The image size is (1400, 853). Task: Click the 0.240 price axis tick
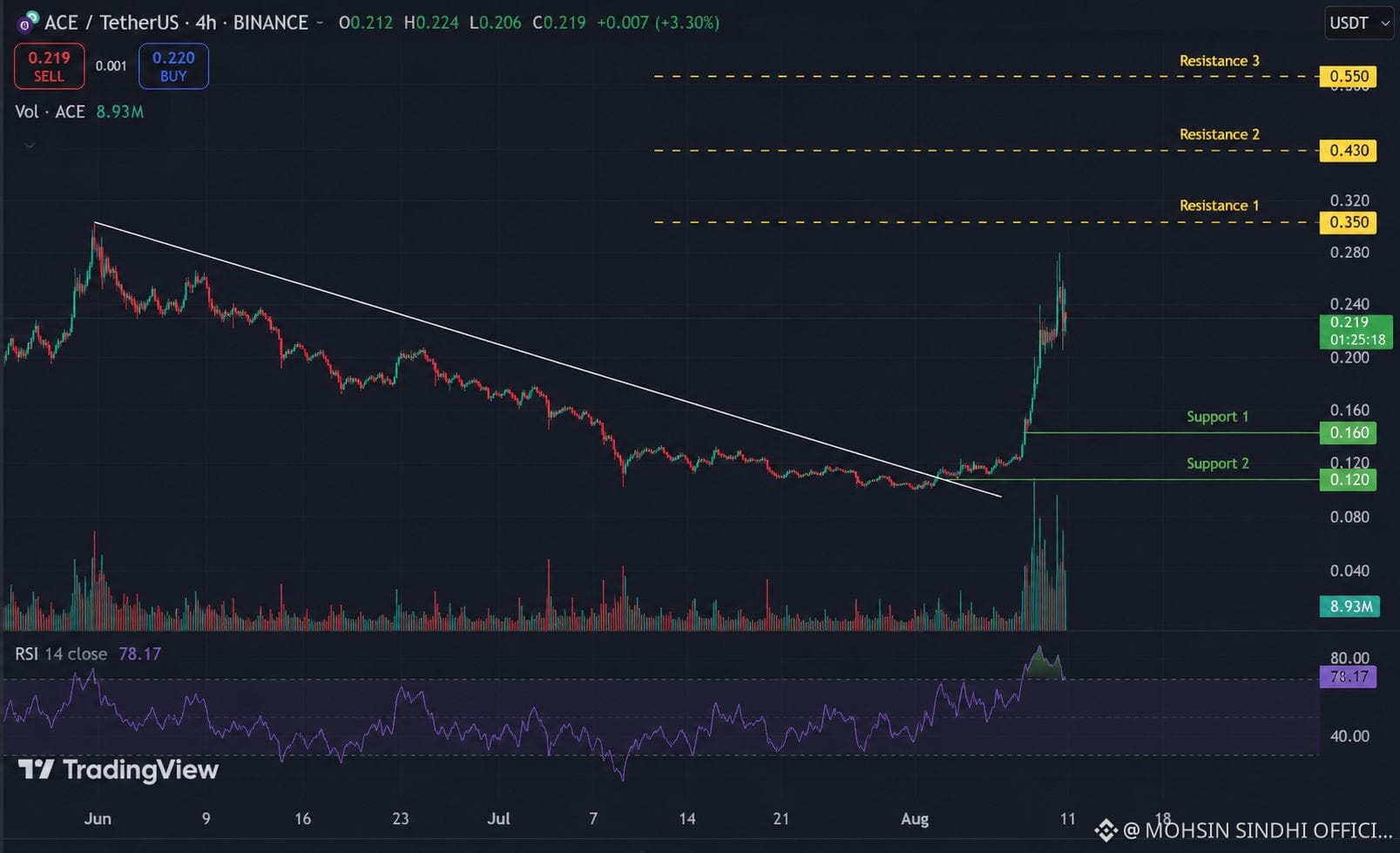pyautogui.click(x=1349, y=304)
